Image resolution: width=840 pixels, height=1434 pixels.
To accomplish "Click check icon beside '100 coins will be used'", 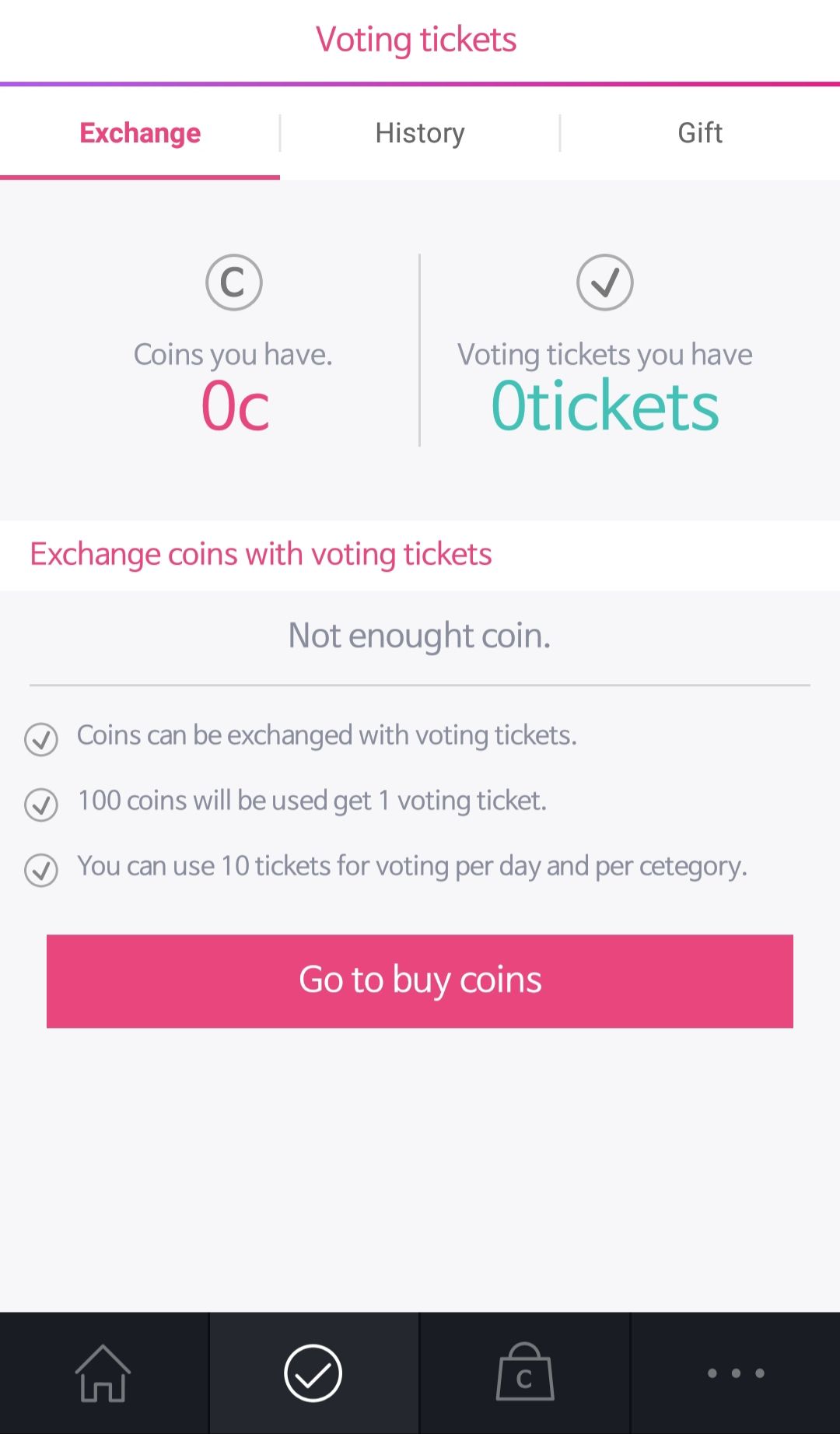I will tap(41, 805).
